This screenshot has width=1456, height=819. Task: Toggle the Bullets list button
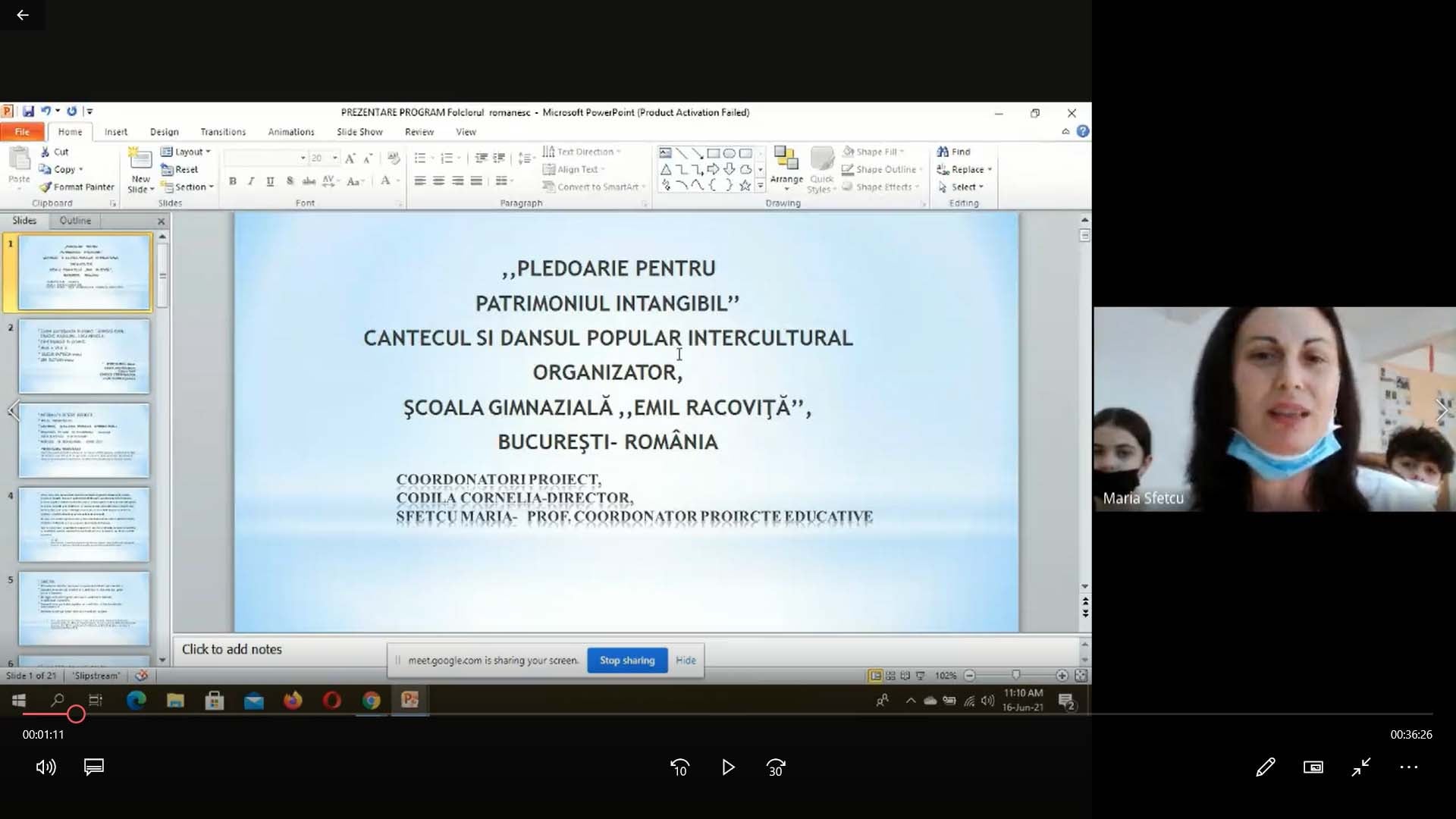420,158
